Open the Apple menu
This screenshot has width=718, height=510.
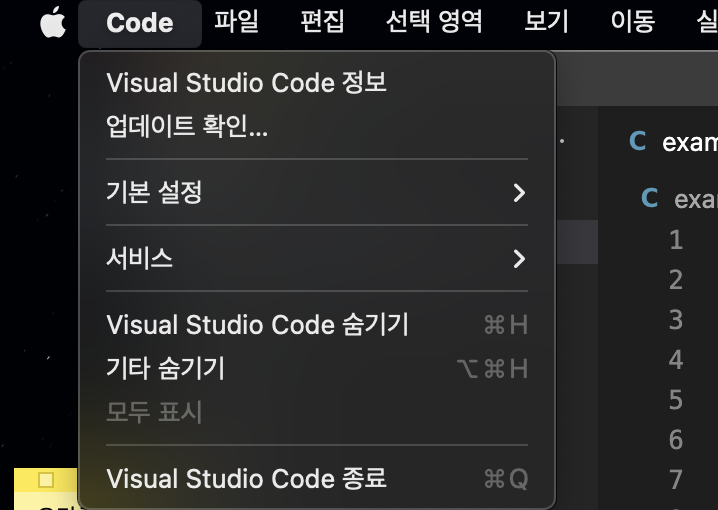click(53, 22)
